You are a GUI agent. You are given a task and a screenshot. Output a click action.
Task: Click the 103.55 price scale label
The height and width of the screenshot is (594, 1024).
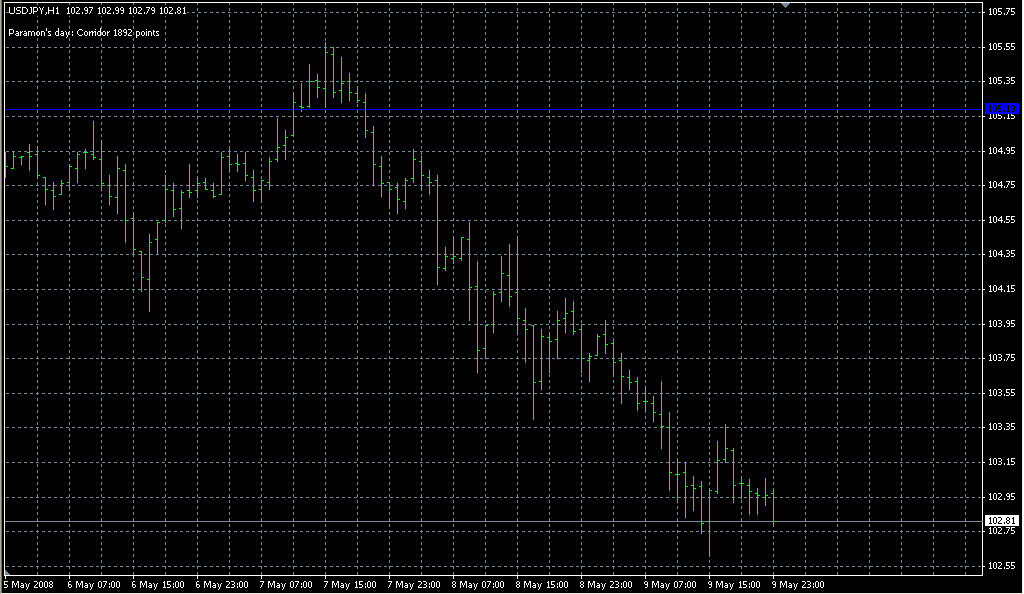pyautogui.click(x=1001, y=393)
